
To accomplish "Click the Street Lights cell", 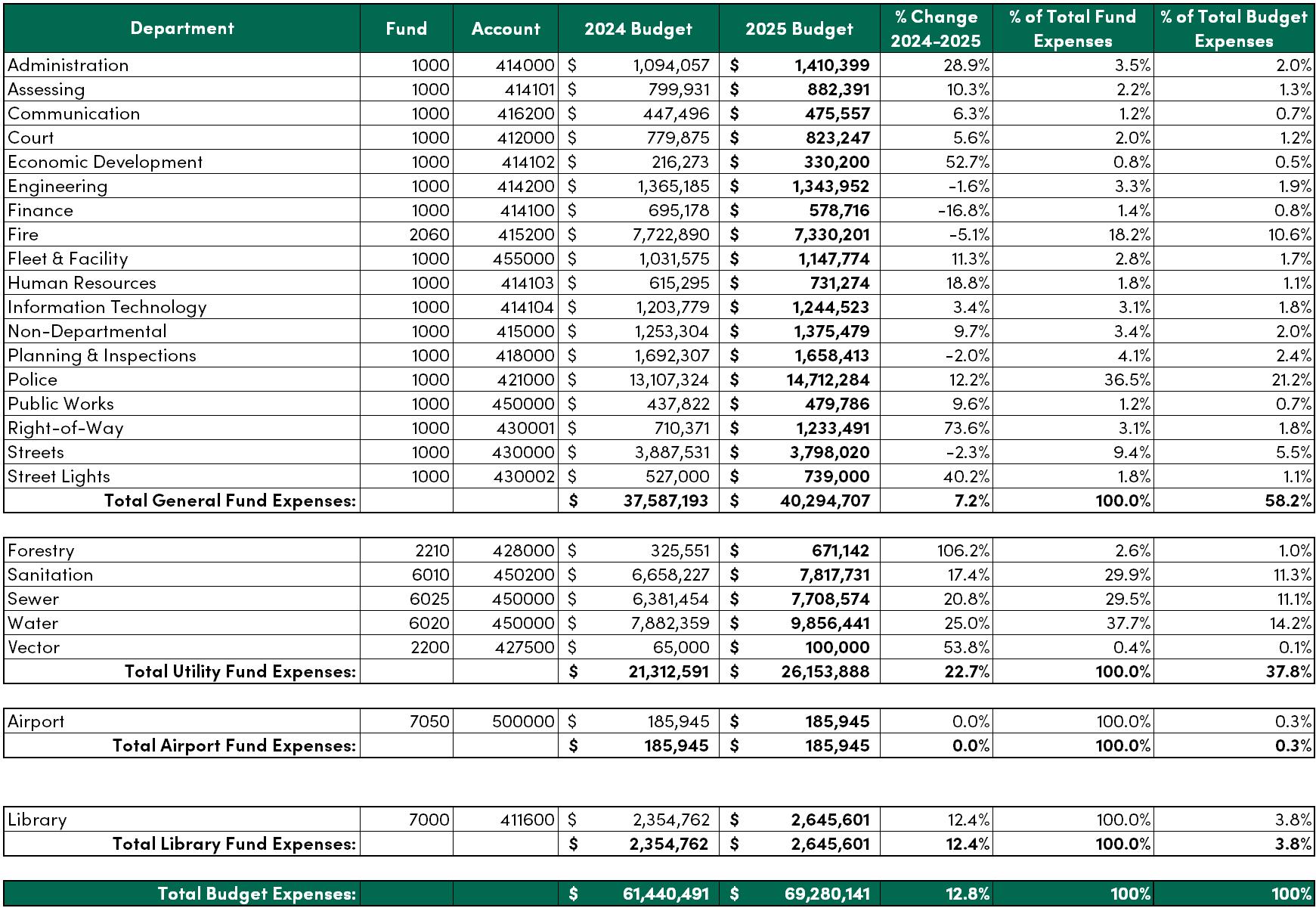I will pos(182,476).
